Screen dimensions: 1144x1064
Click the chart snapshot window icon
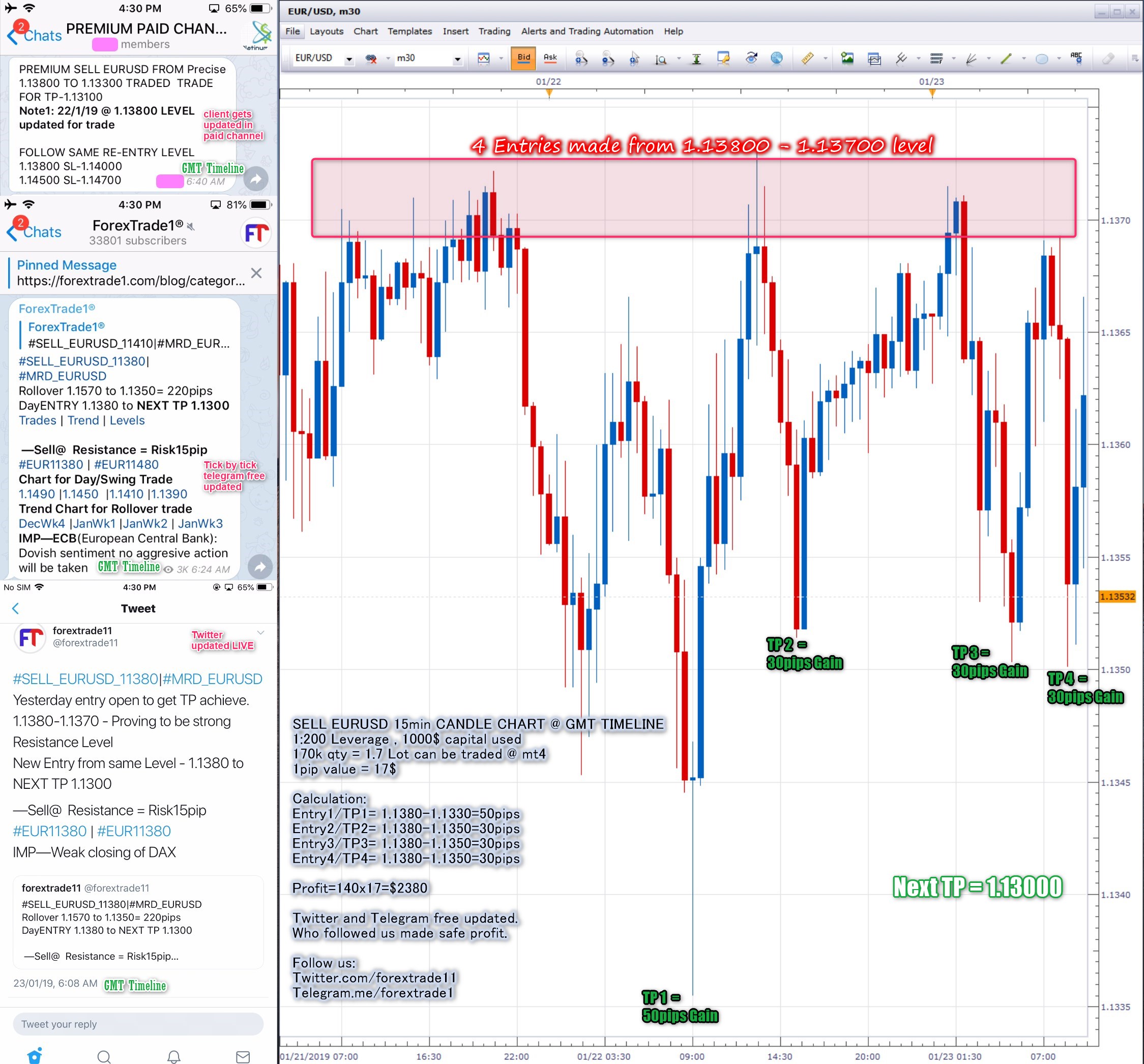pos(874,58)
